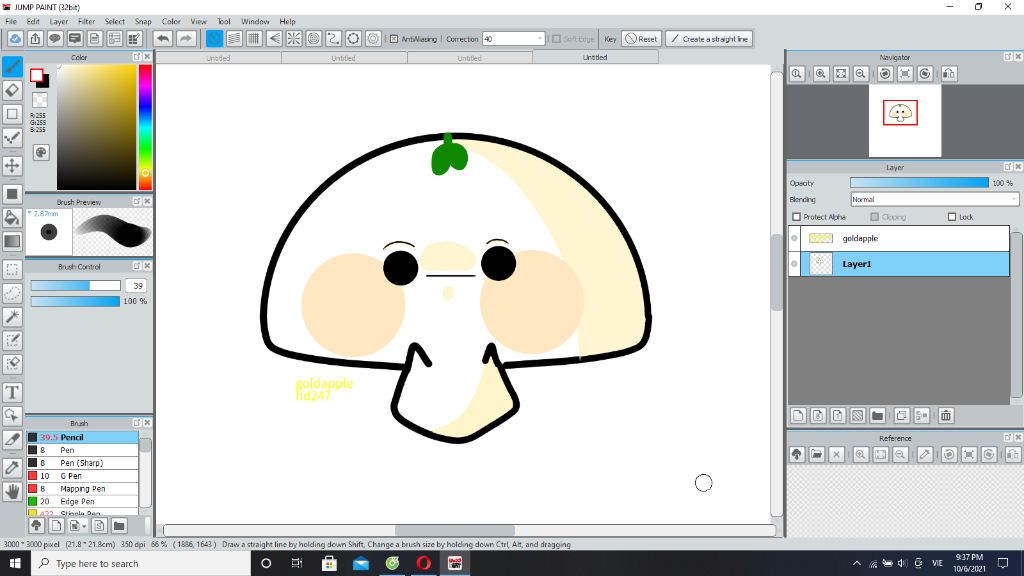Undock the Brush Control panel
The image size is (1024, 576).
tap(136, 266)
